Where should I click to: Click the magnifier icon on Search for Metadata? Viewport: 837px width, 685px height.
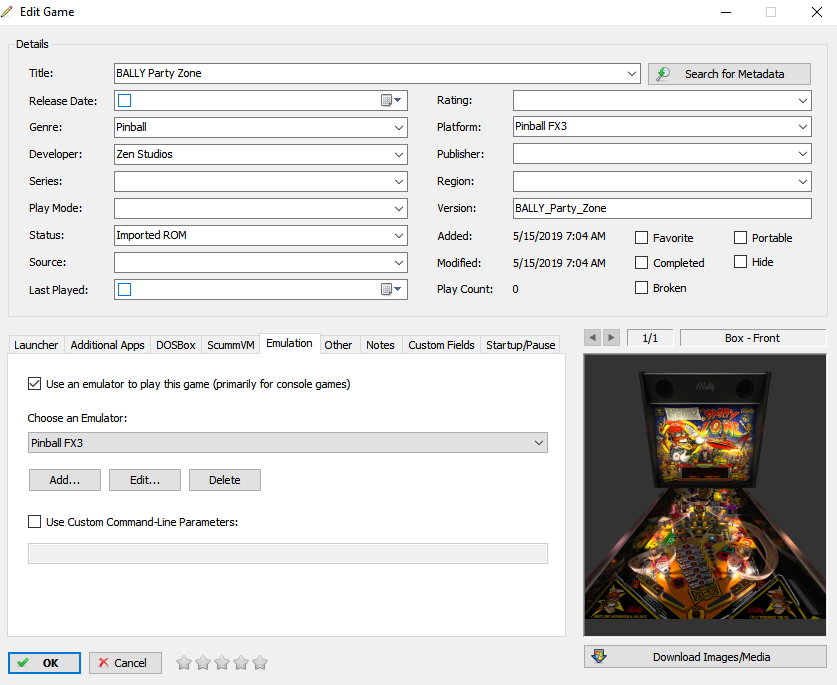(663, 74)
